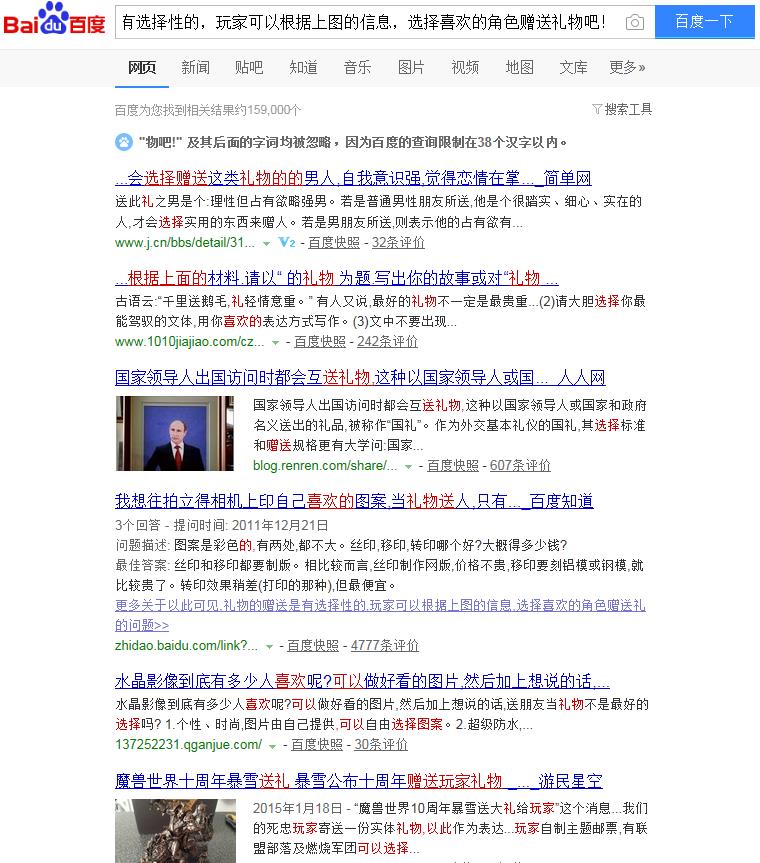The width and height of the screenshot is (760, 863).
Task: Open the 贴吧 tab
Action: point(249,67)
